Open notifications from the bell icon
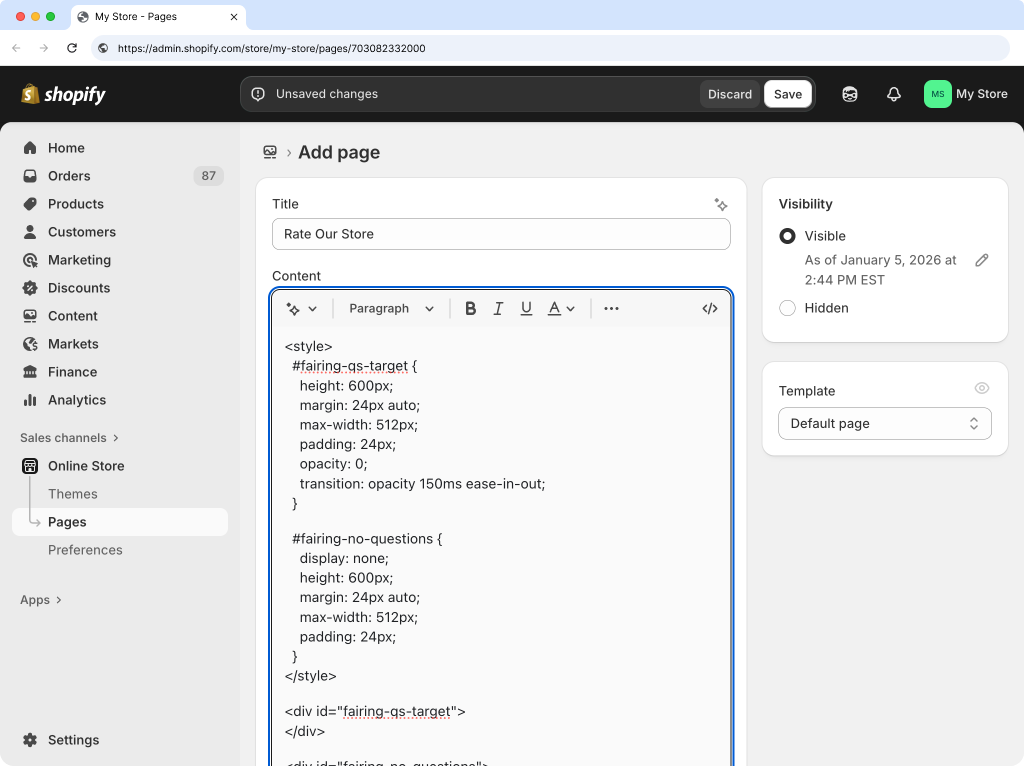The image size is (1024, 766). tap(894, 94)
